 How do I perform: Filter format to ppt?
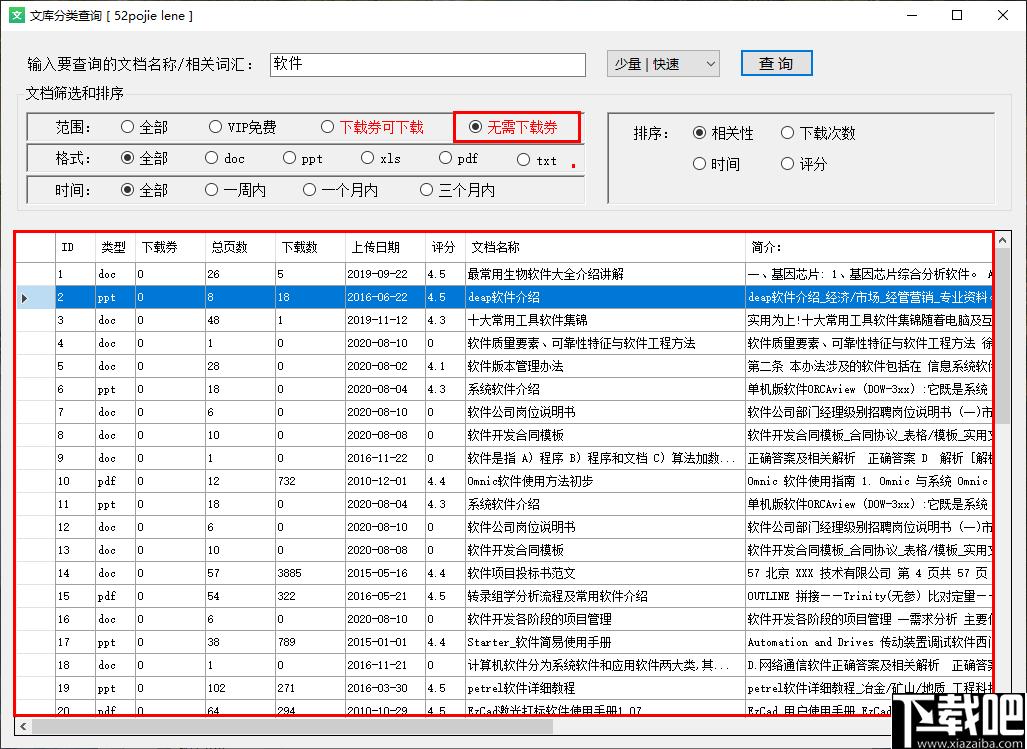pyautogui.click(x=303, y=158)
